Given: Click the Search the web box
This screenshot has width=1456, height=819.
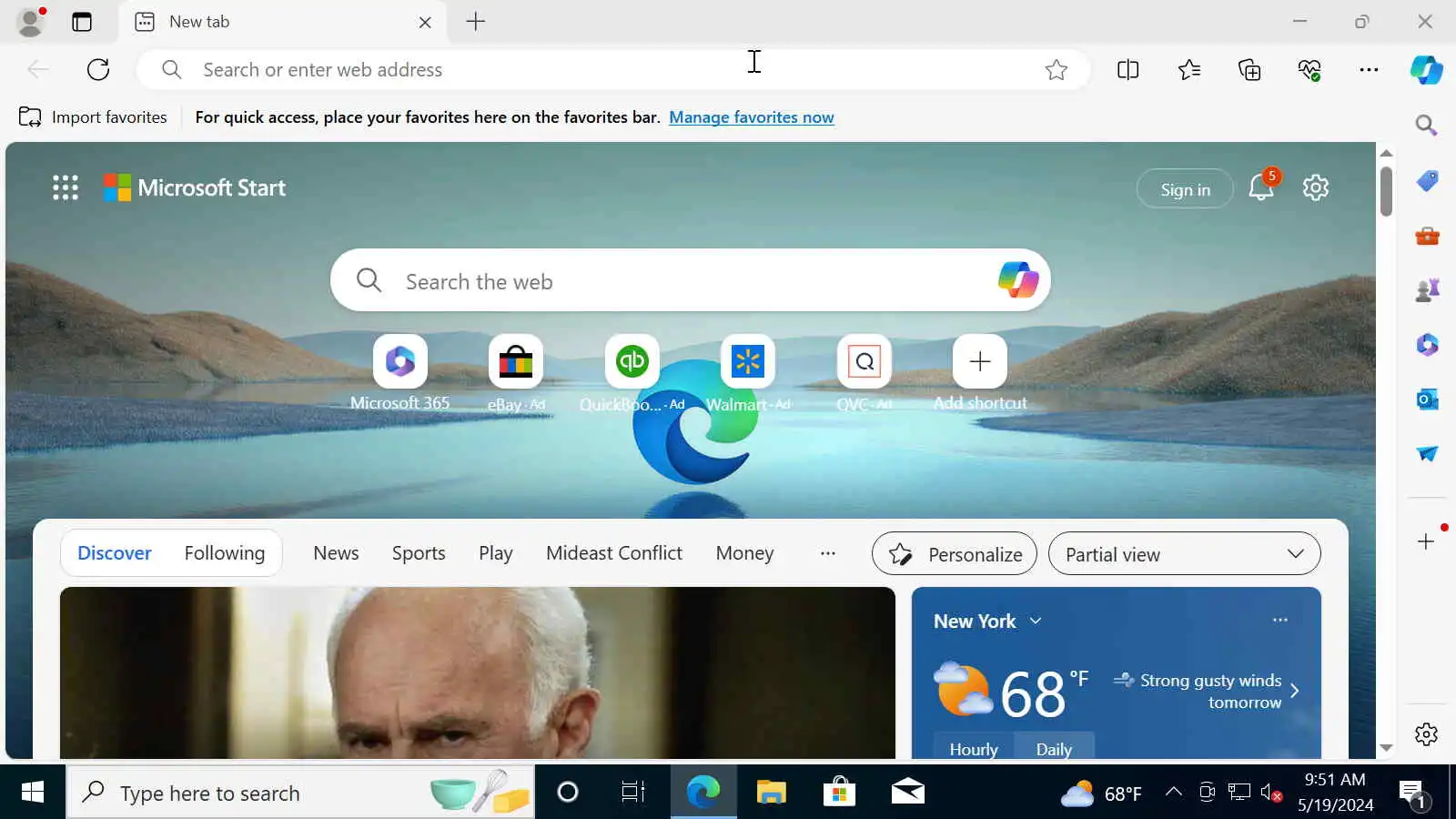Looking at the screenshot, I should [691, 280].
